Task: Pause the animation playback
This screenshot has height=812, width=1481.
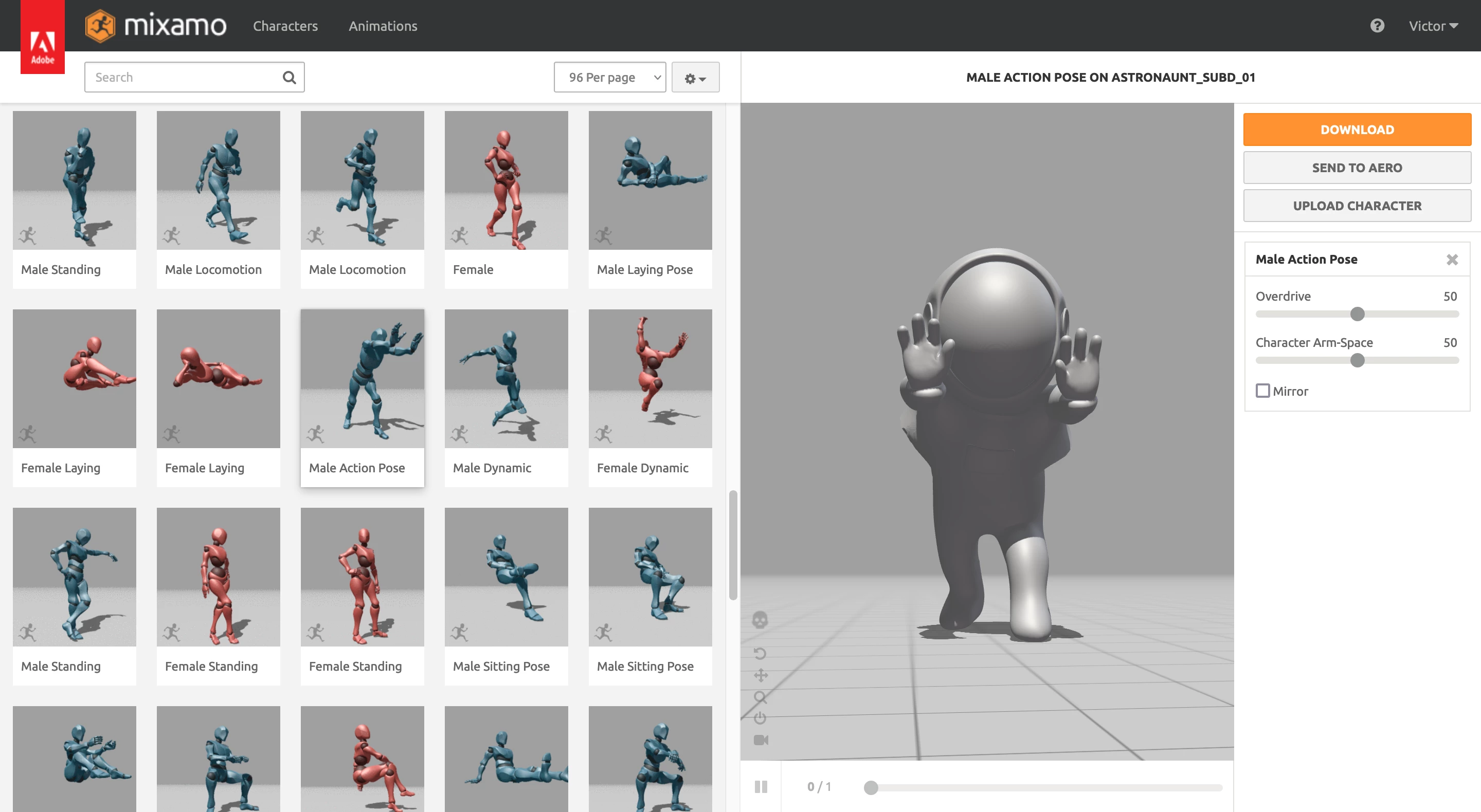Action: pyautogui.click(x=761, y=787)
